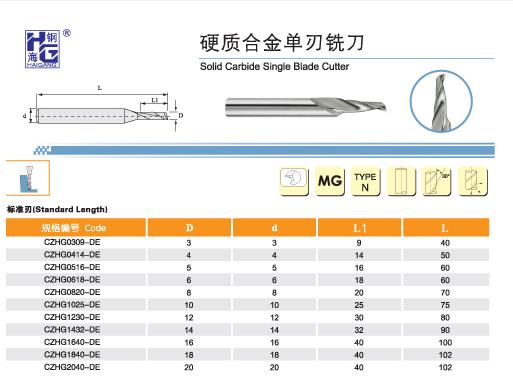Click the L1 column header
The image size is (513, 386).
(x=359, y=228)
